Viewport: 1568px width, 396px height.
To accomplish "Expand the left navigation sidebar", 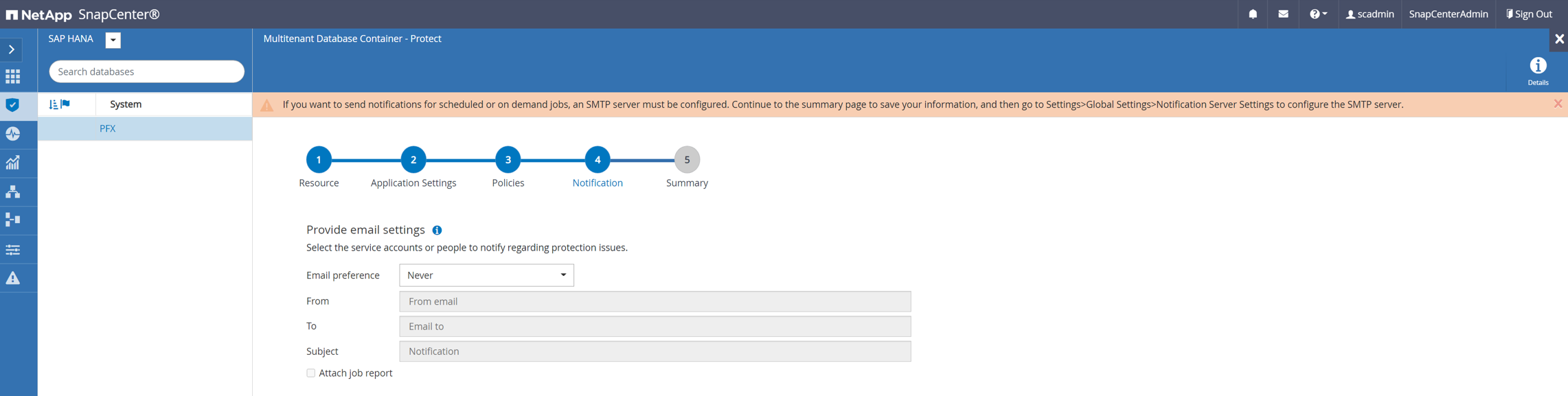I will tap(12, 49).
